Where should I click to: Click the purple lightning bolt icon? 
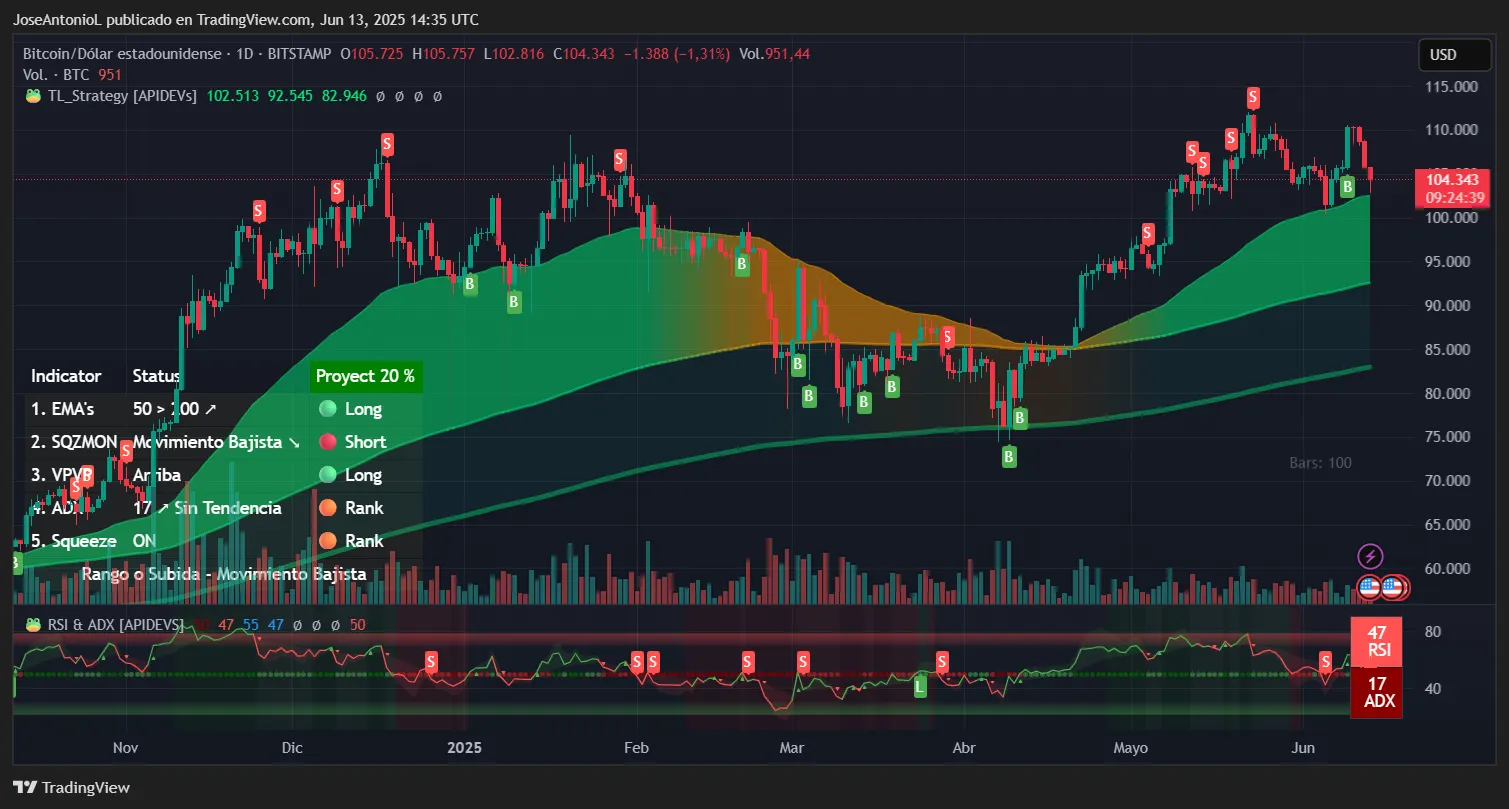[1370, 556]
